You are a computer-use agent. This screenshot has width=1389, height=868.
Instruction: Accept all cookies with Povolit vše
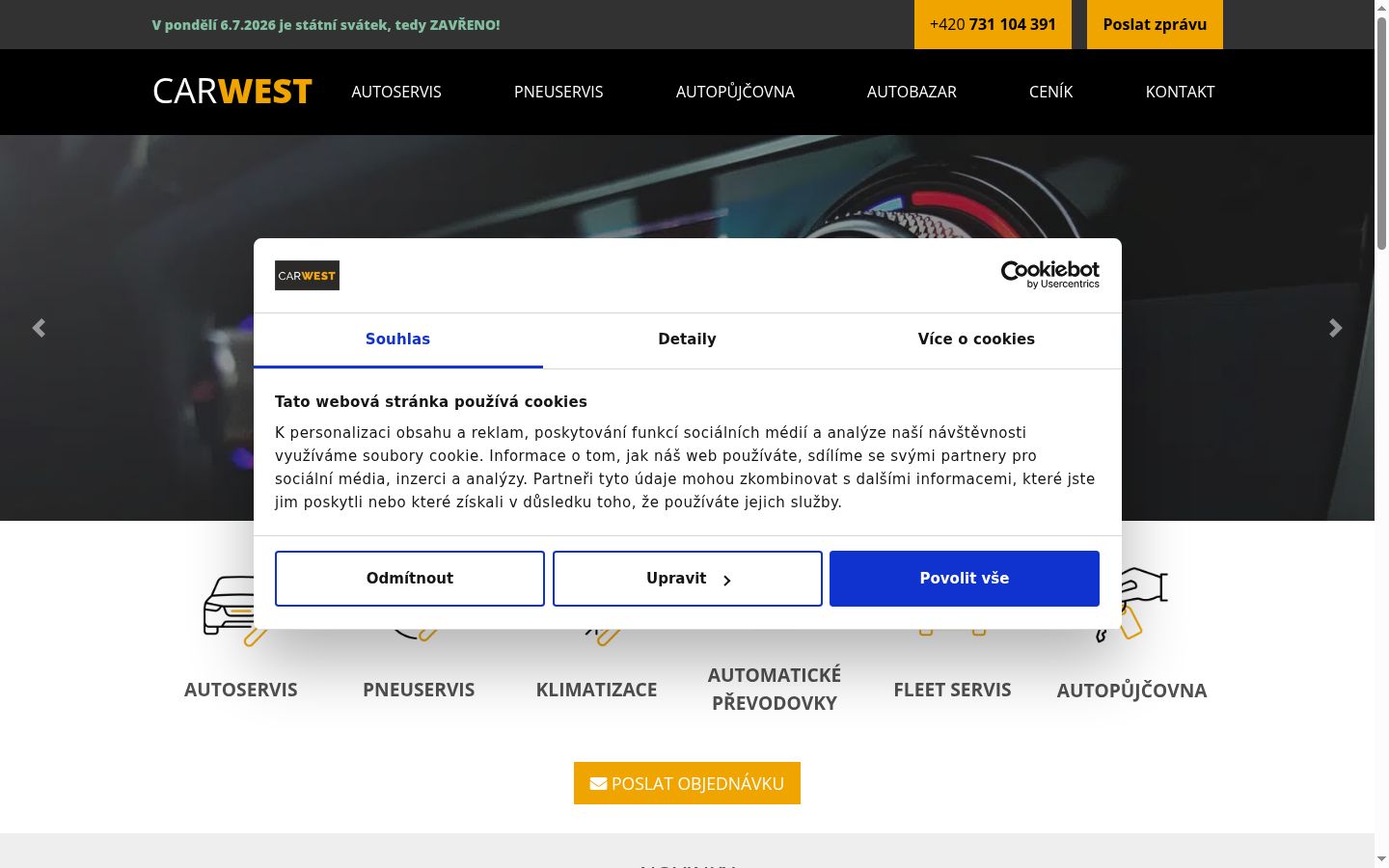tap(965, 579)
